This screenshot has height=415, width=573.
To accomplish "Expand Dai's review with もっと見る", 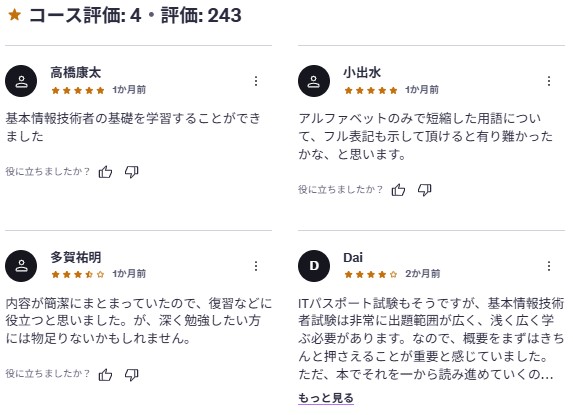I will coord(326,398).
